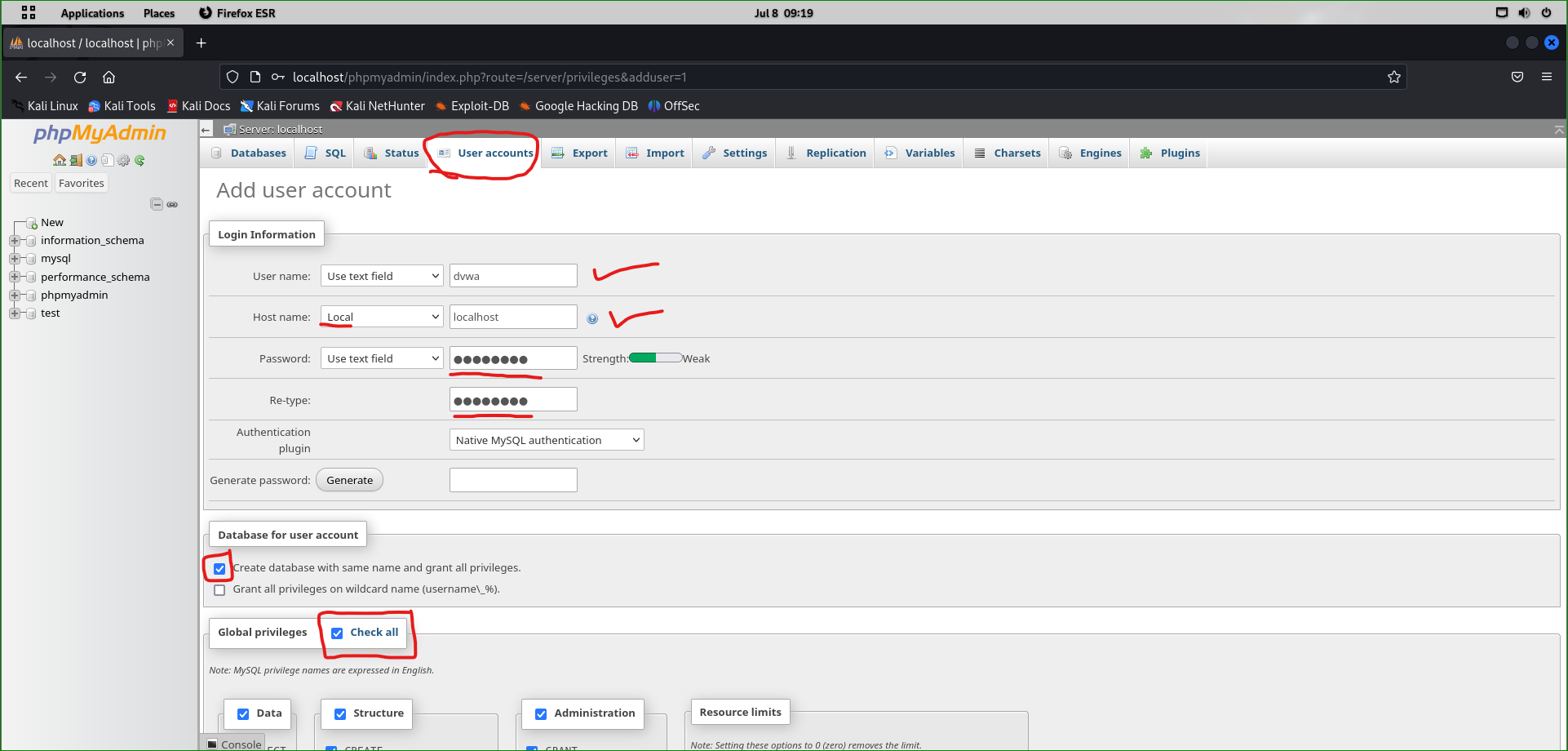Open Exploit-DB bookmark
The width and height of the screenshot is (1568, 751).
click(472, 106)
